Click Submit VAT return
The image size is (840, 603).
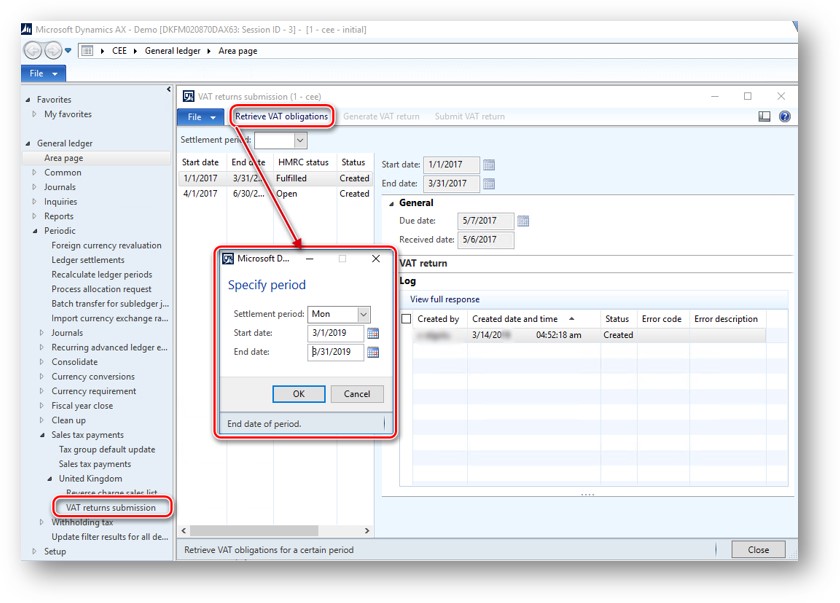click(470, 116)
